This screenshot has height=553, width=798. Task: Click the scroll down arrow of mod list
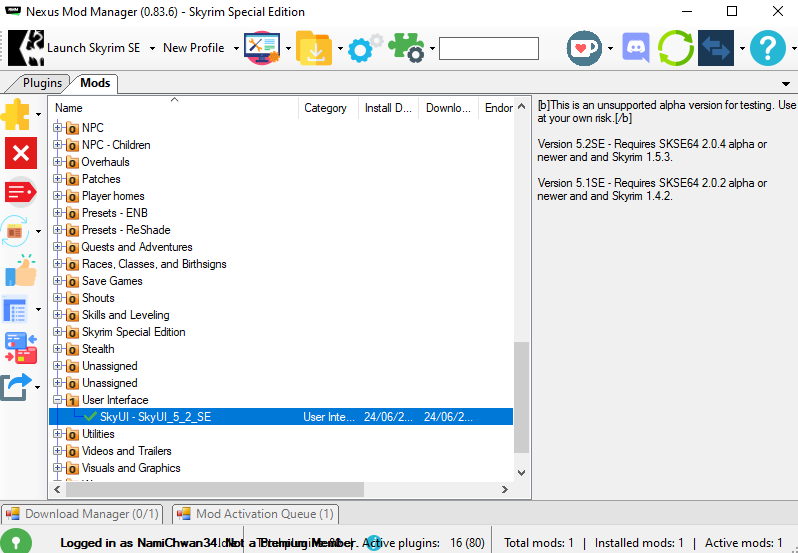pos(521,473)
